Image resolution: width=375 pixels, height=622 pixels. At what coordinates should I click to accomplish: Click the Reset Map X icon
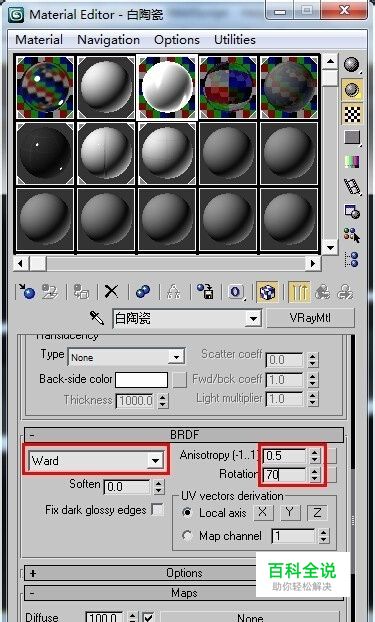point(112,292)
